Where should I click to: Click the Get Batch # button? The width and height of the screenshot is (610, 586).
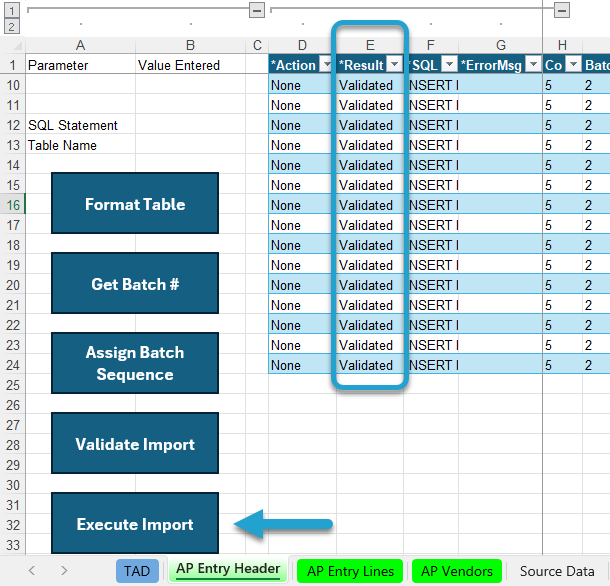(x=135, y=283)
